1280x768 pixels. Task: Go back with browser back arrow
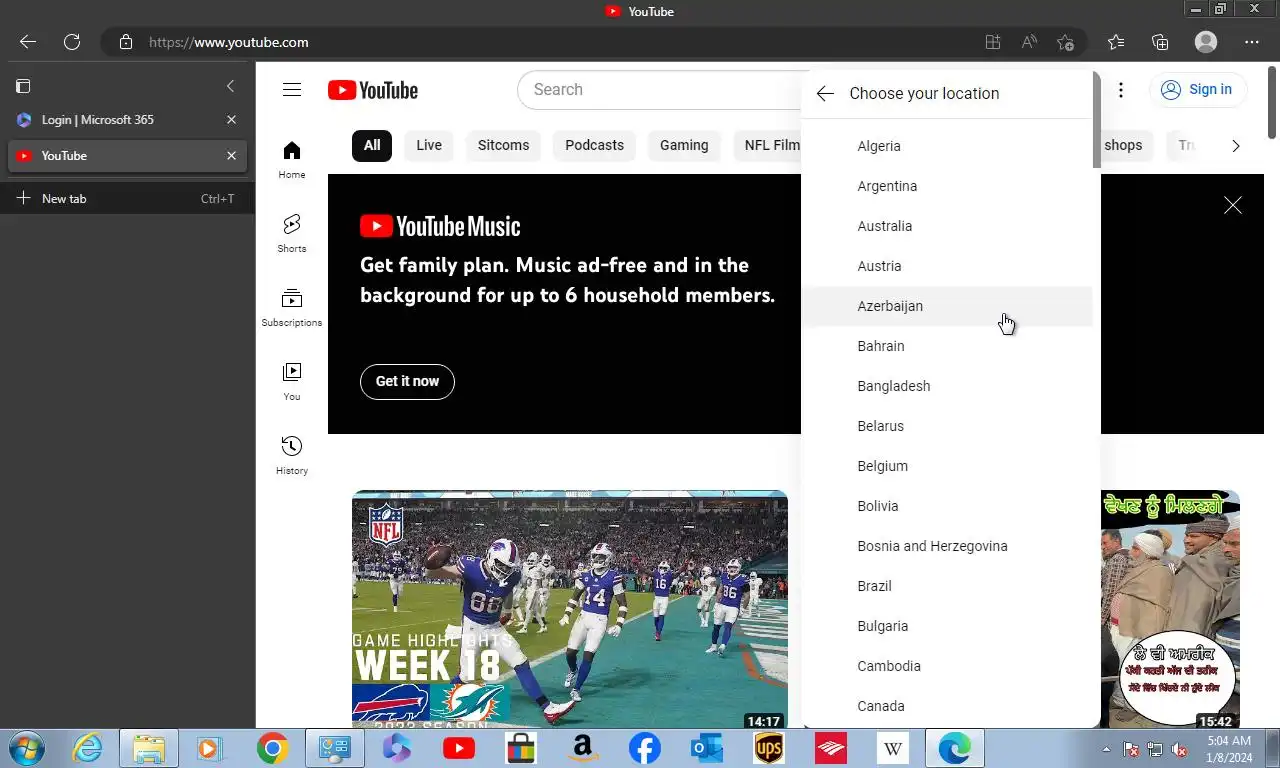[28, 42]
